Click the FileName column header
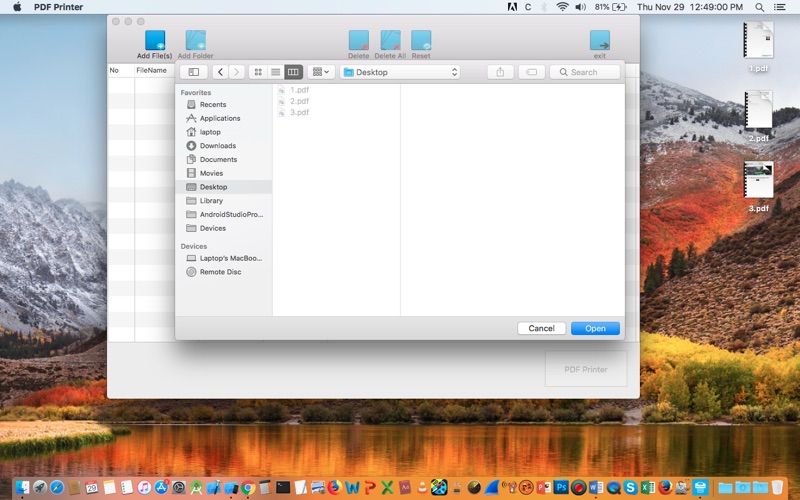This screenshot has width=800, height=500. (152, 70)
